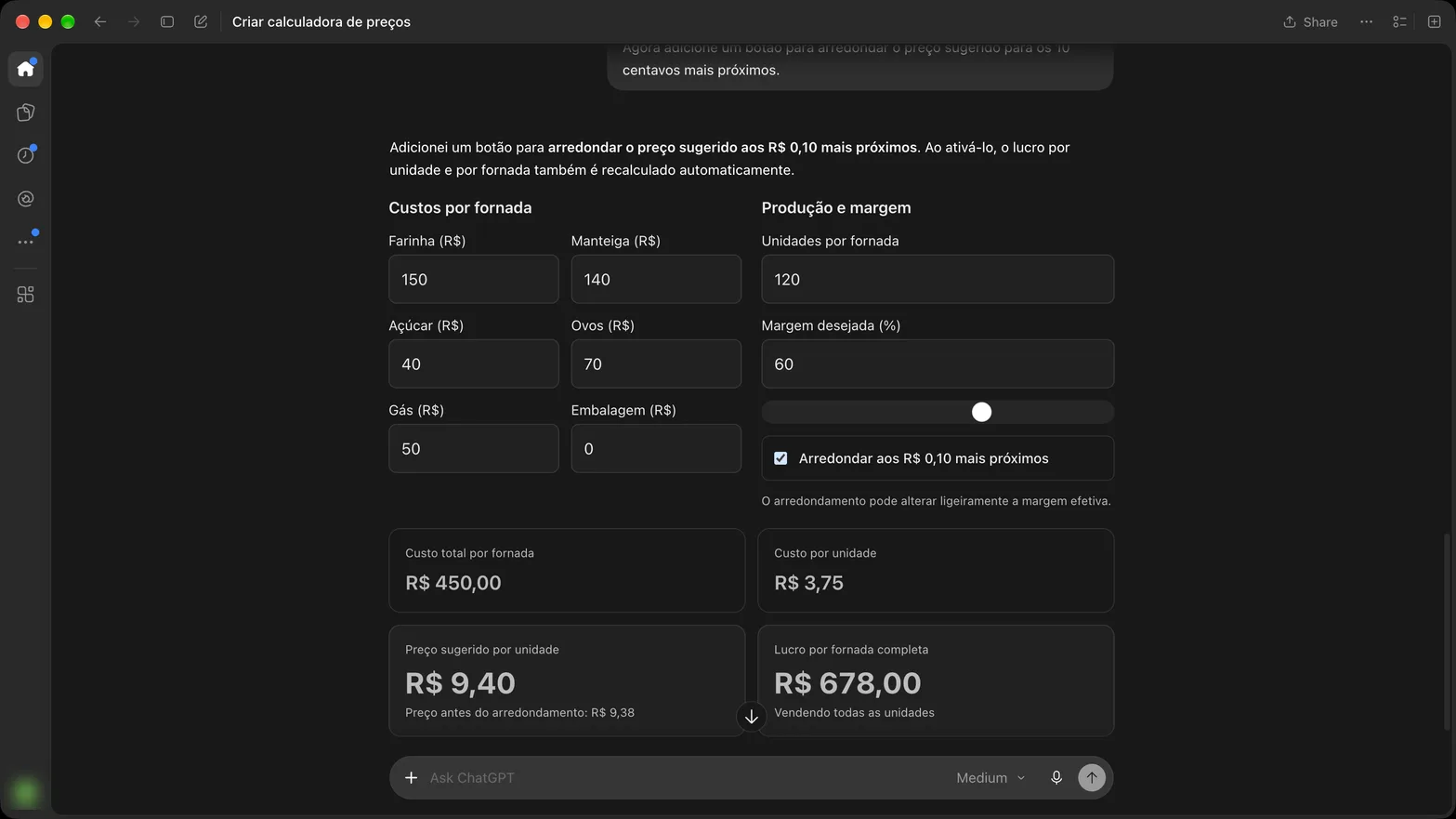
Task: Click the Margem desejada (%) field
Action: pyautogui.click(x=938, y=363)
